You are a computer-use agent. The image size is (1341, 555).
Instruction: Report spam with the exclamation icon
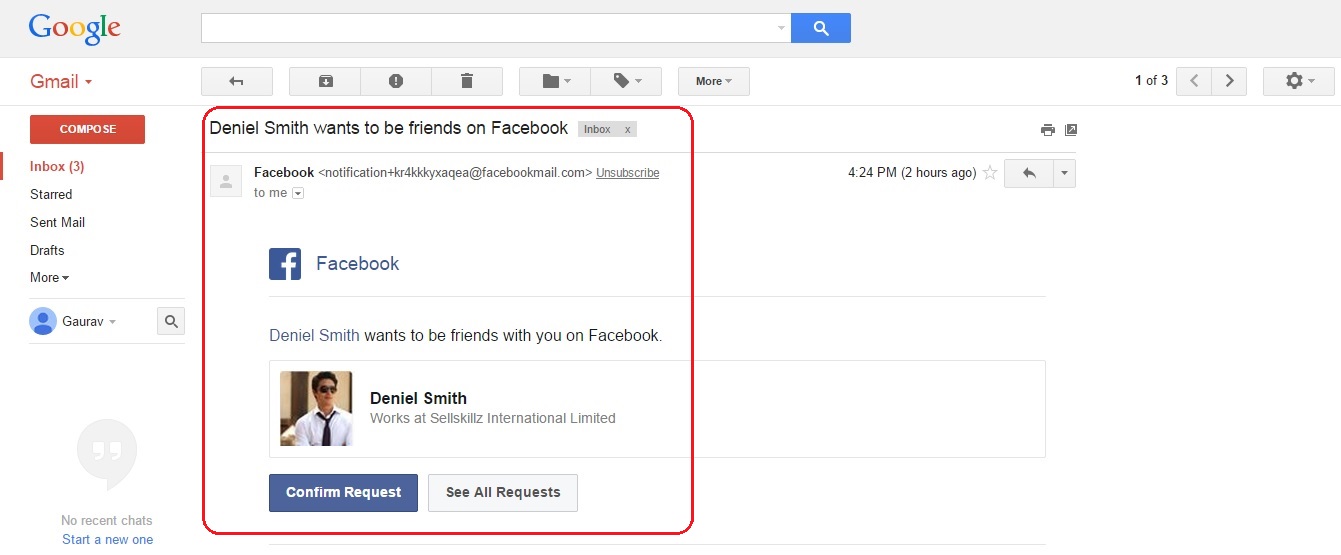pyautogui.click(x=396, y=81)
